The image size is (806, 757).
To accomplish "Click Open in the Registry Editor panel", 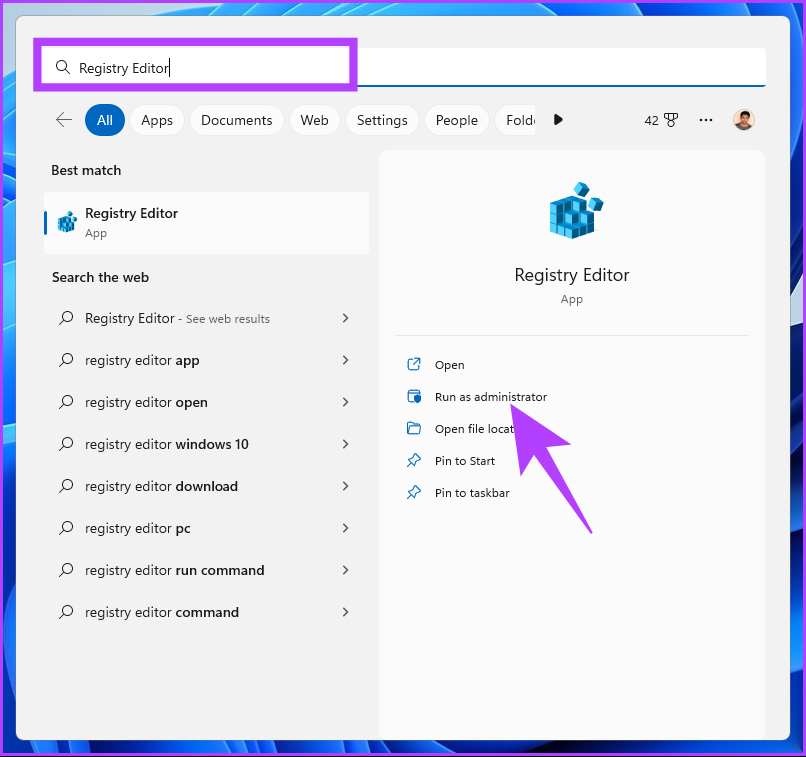I will click(x=449, y=365).
